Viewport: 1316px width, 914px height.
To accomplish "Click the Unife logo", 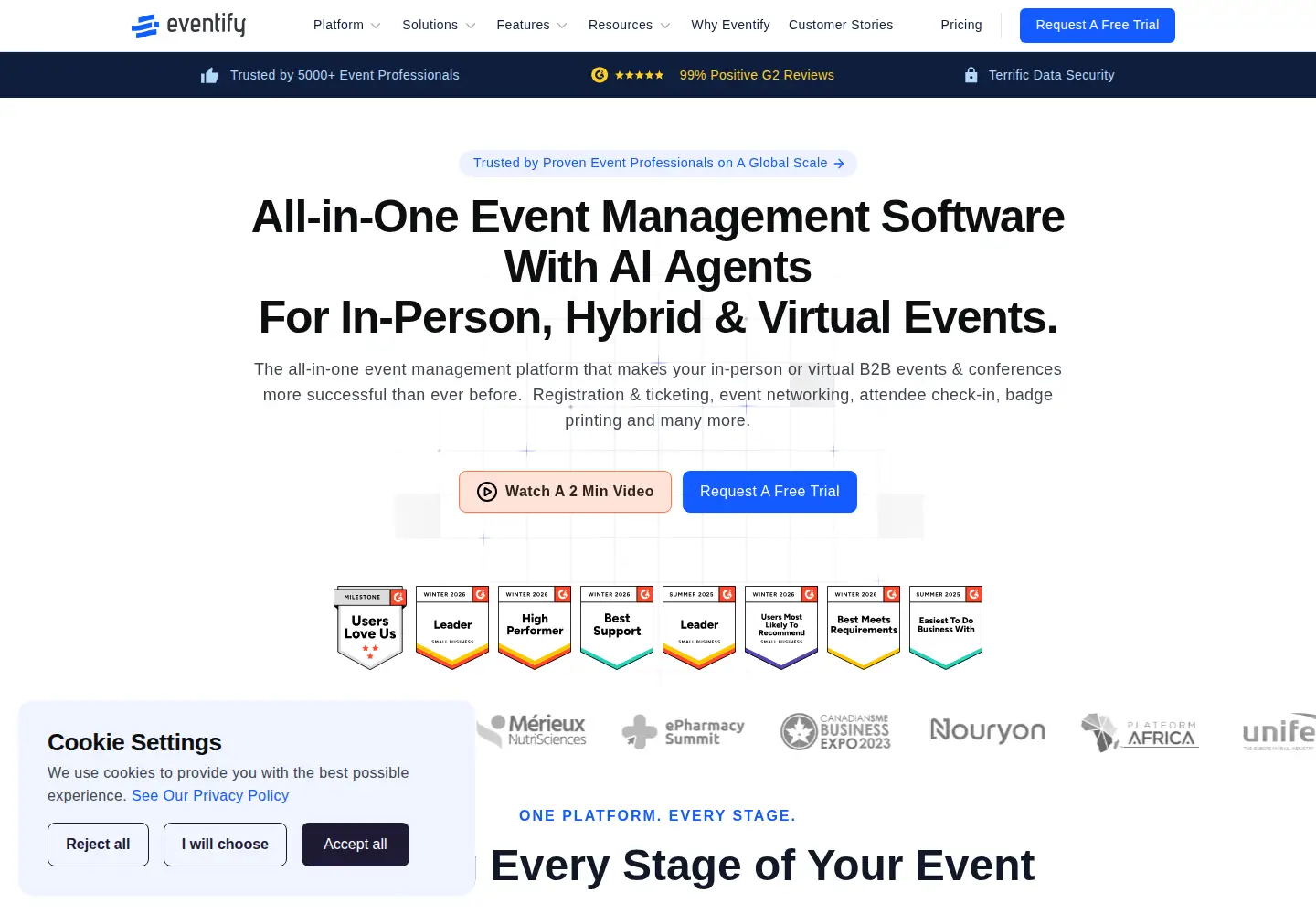I will coord(1279,732).
